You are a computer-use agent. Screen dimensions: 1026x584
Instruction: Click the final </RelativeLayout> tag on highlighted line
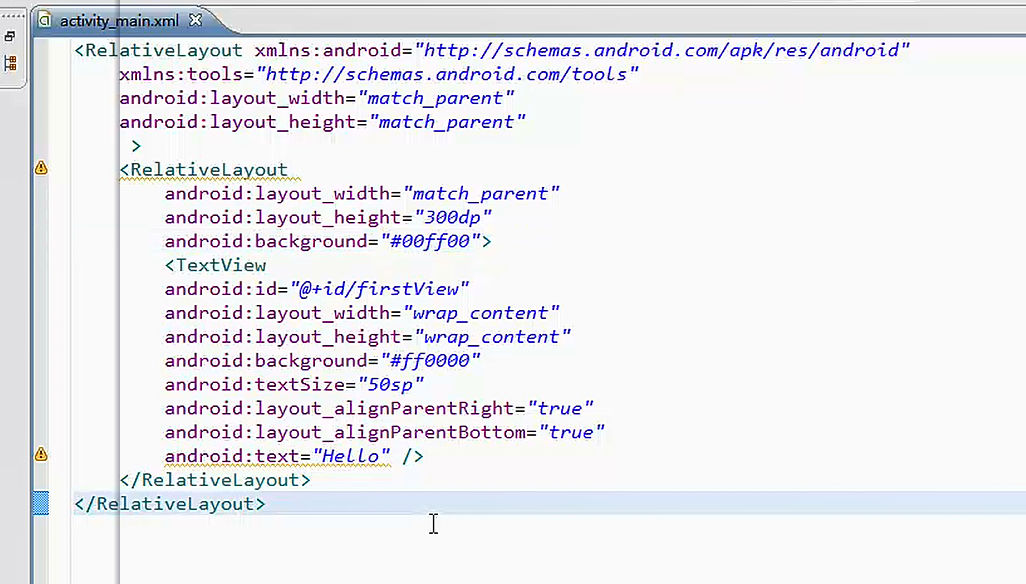coord(170,504)
